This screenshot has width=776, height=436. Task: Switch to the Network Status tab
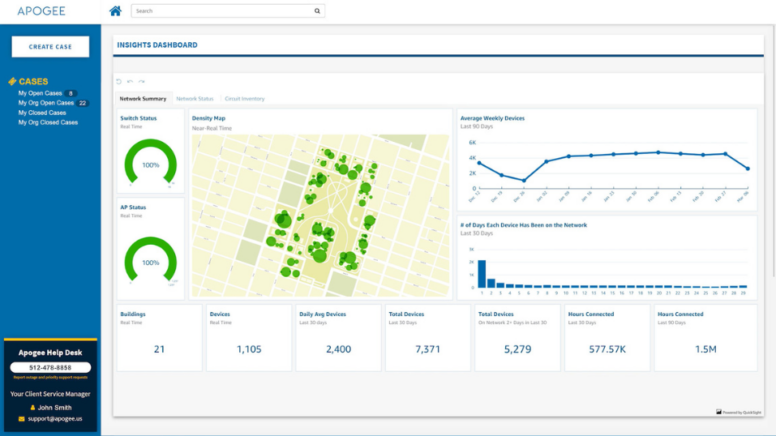click(x=194, y=99)
